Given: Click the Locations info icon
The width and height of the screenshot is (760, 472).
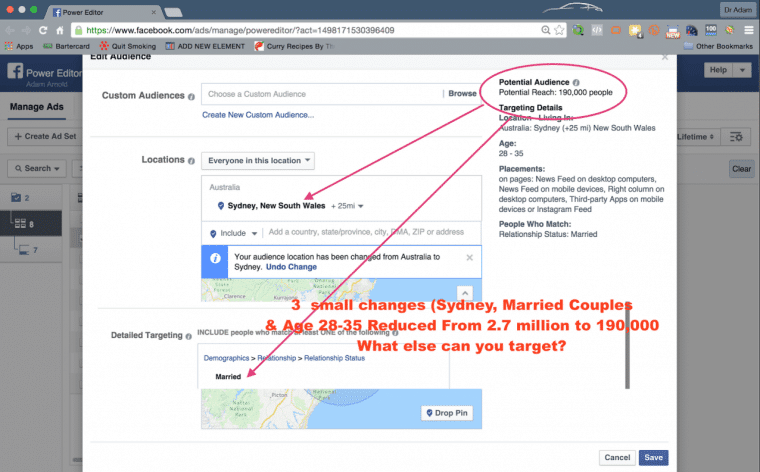Looking at the screenshot, I should point(191,161).
